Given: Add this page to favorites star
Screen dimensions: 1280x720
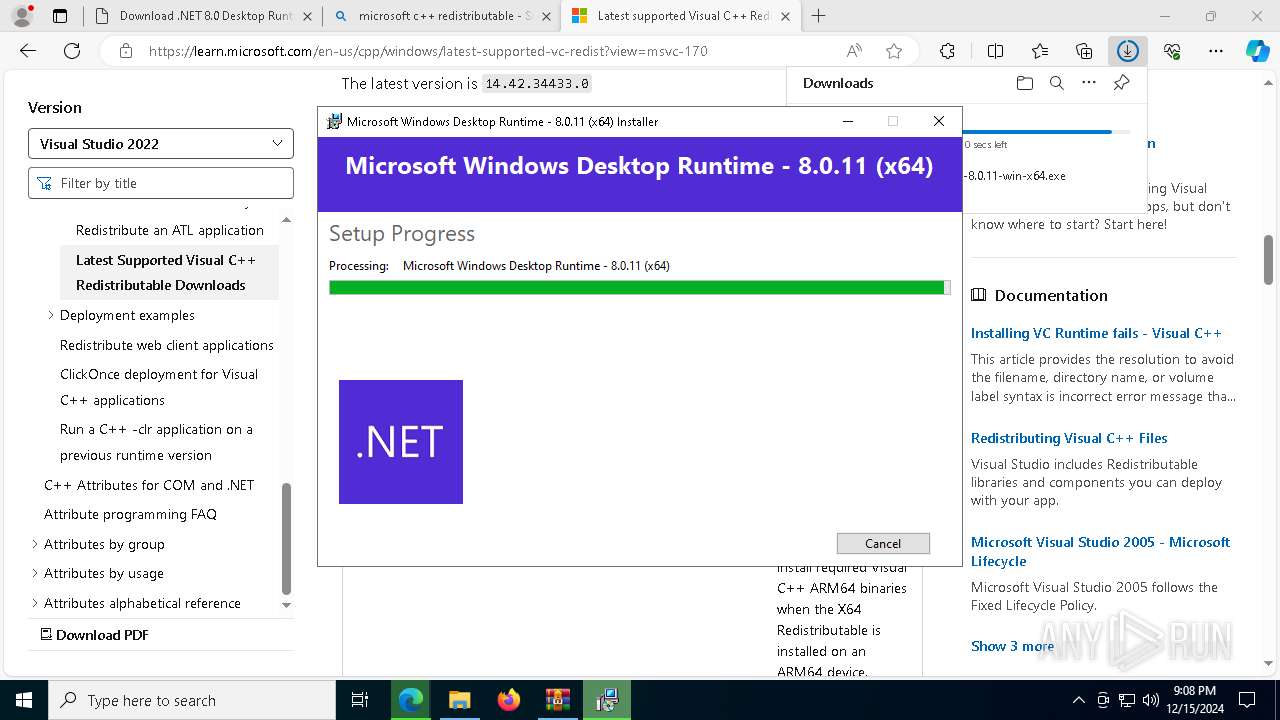Looking at the screenshot, I should pyautogui.click(x=894, y=51).
